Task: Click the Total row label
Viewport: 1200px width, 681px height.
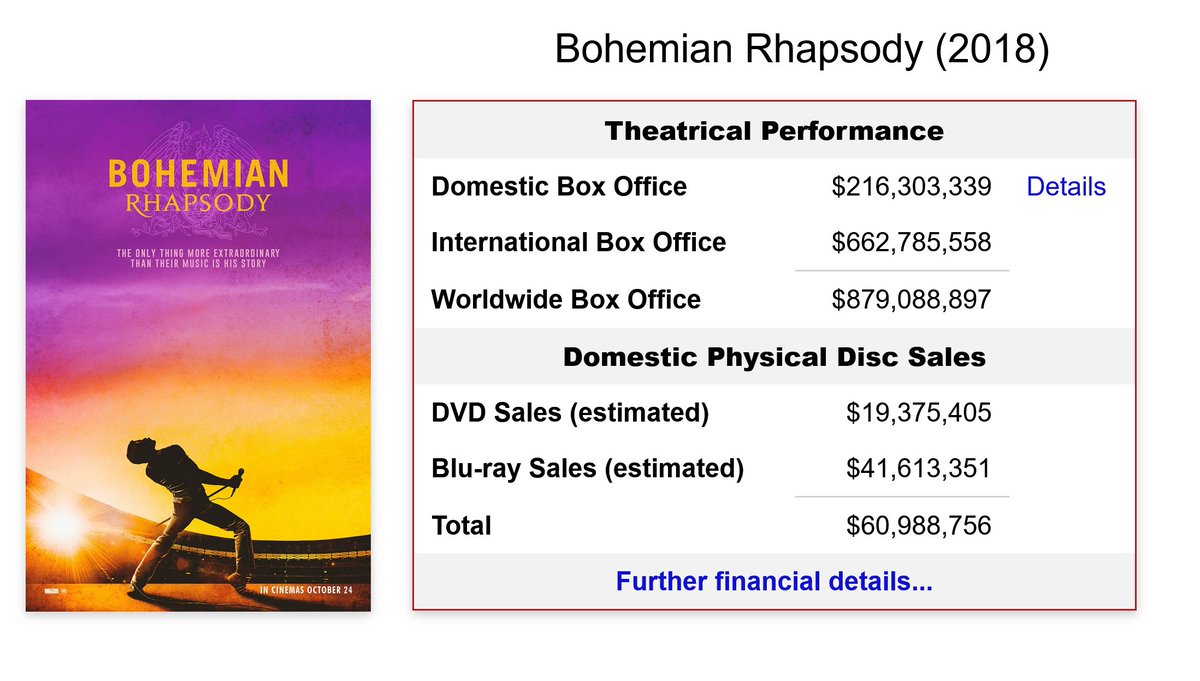Action: point(461,525)
